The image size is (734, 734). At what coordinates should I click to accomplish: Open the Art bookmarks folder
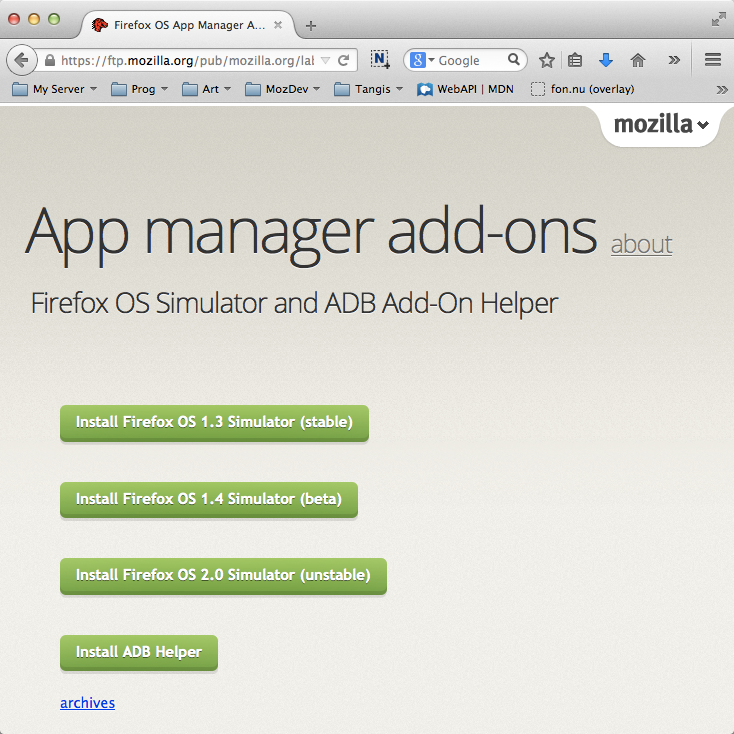[x=206, y=89]
